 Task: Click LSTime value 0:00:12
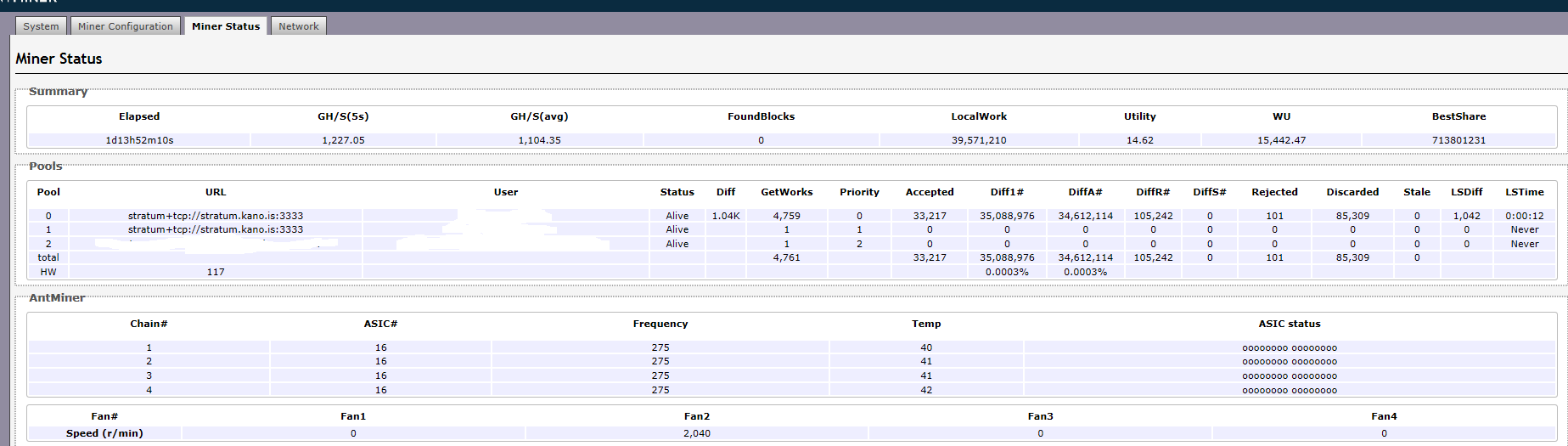1525,216
